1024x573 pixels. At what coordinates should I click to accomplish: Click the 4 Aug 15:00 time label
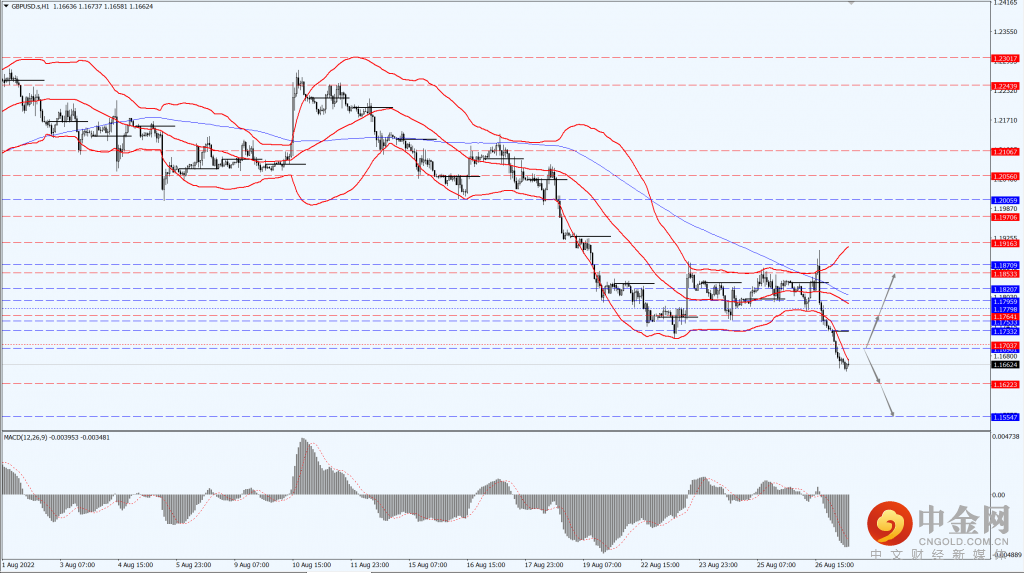point(135,565)
